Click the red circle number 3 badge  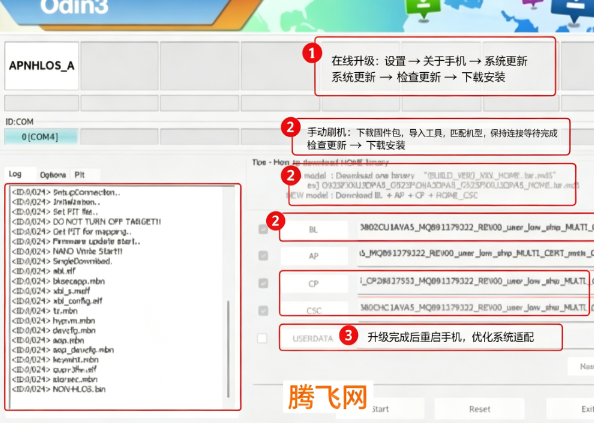tap(349, 335)
